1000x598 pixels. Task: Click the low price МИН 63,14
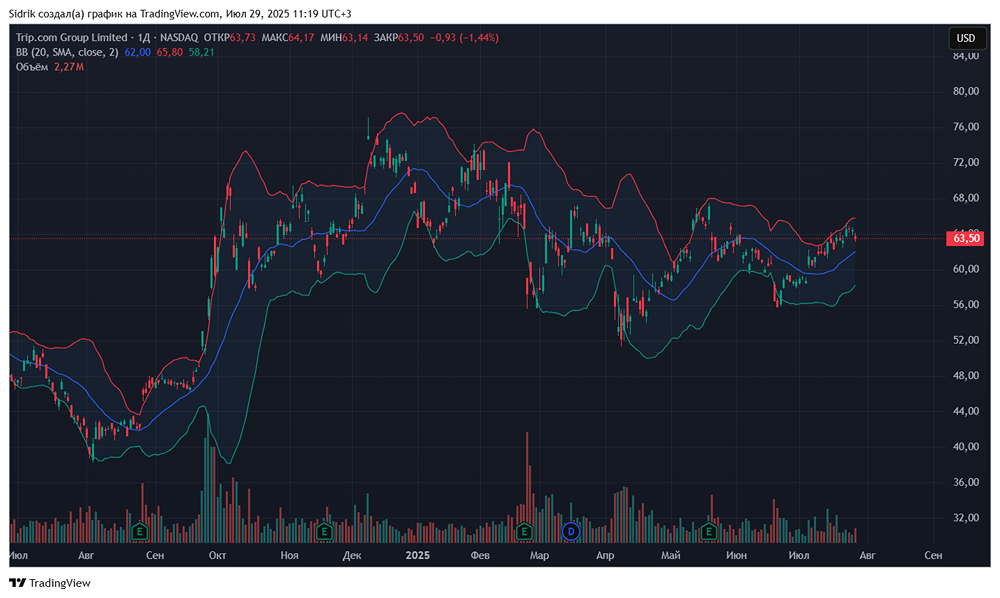pyautogui.click(x=344, y=38)
